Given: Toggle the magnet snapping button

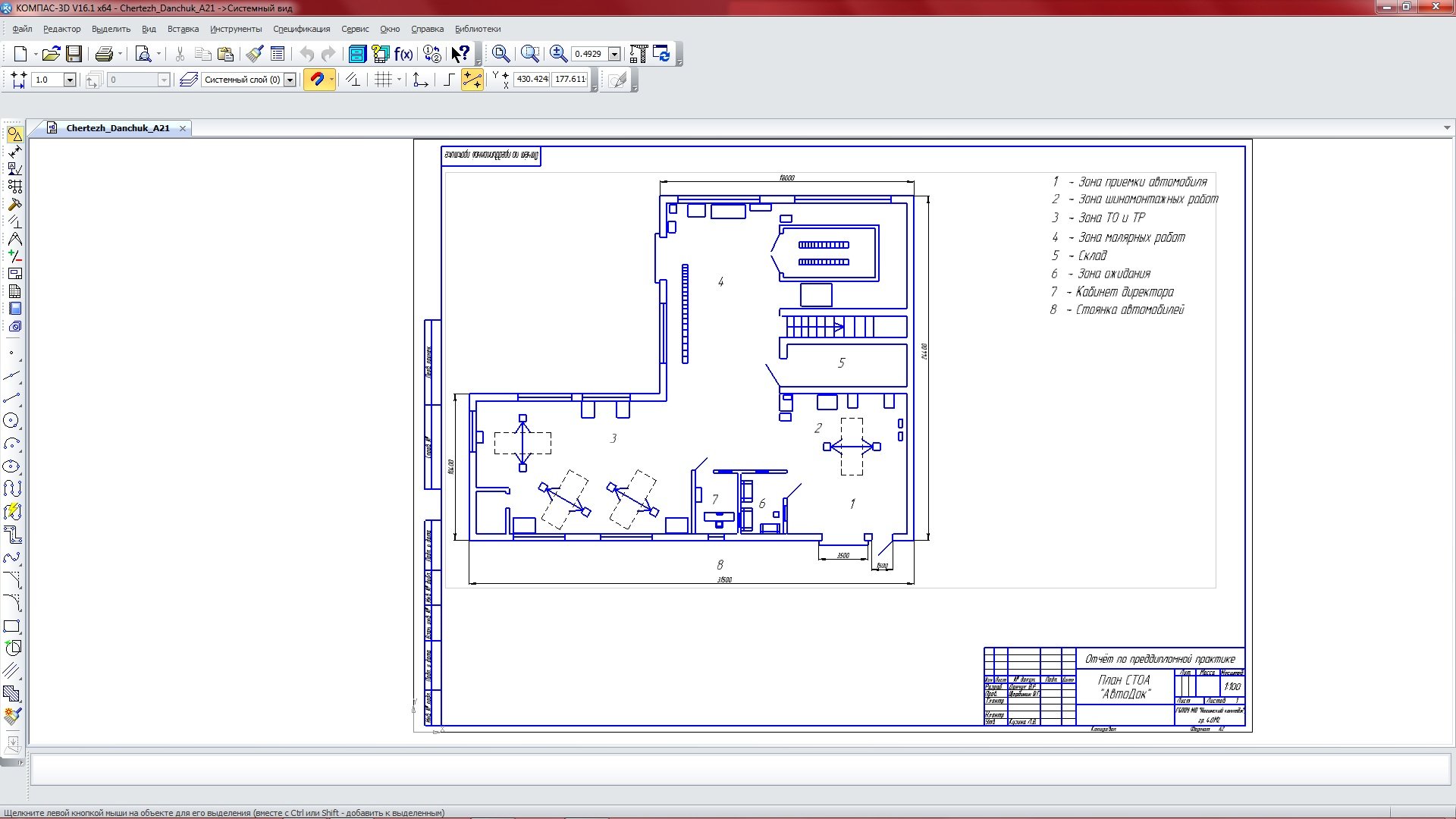Looking at the screenshot, I should click(317, 80).
